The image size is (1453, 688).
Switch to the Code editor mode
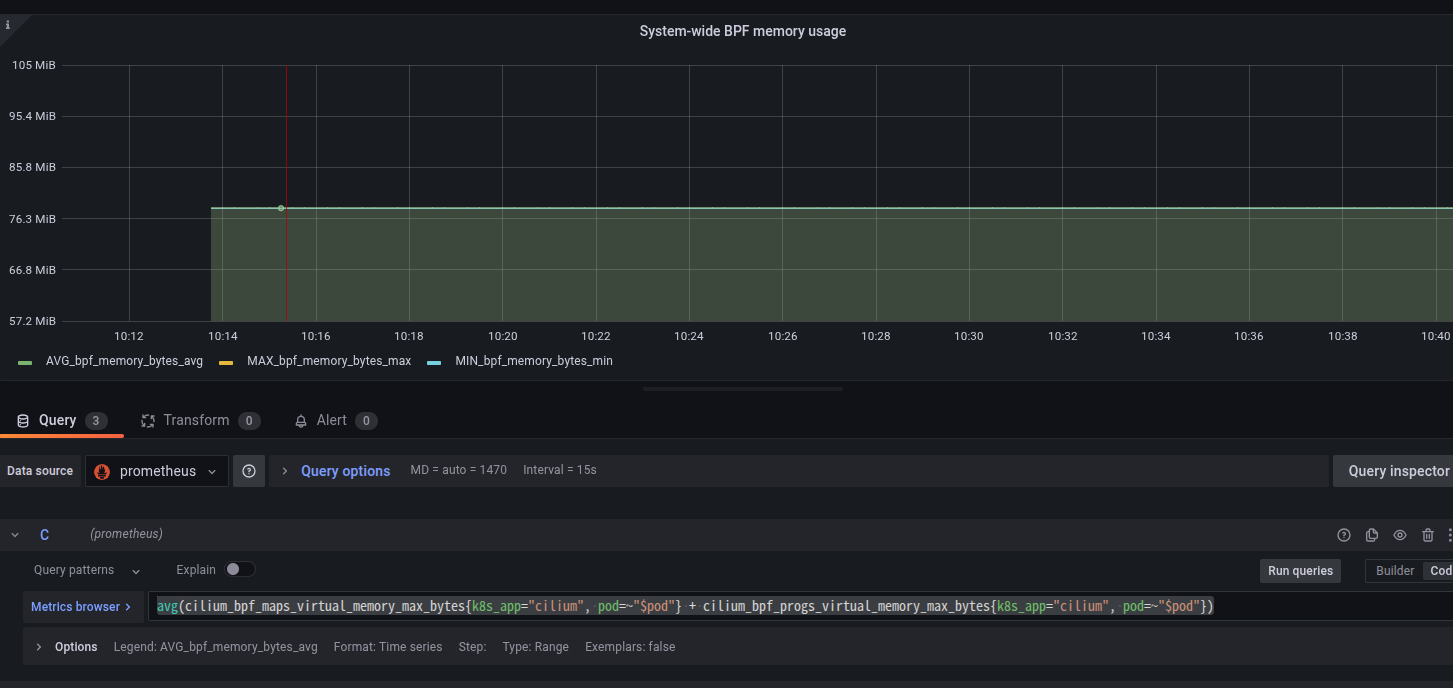(x=1439, y=571)
